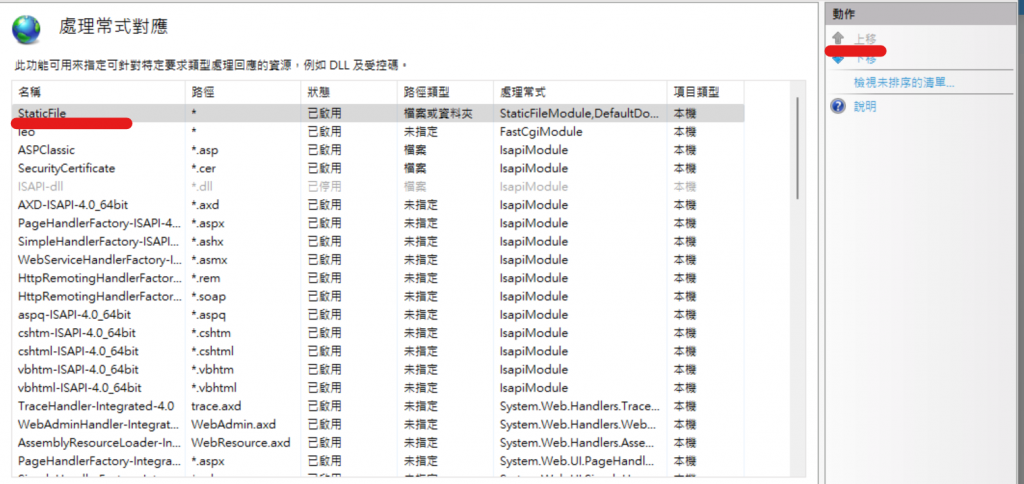Image resolution: width=1024 pixels, height=484 pixels.
Task: Sort by the 項目類型 column header
Action: [706, 93]
